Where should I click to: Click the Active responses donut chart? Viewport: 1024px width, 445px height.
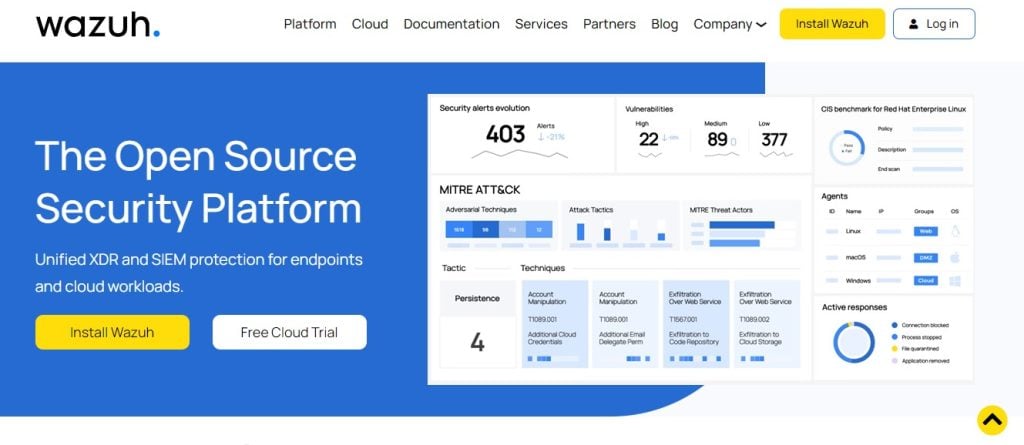pos(853,342)
